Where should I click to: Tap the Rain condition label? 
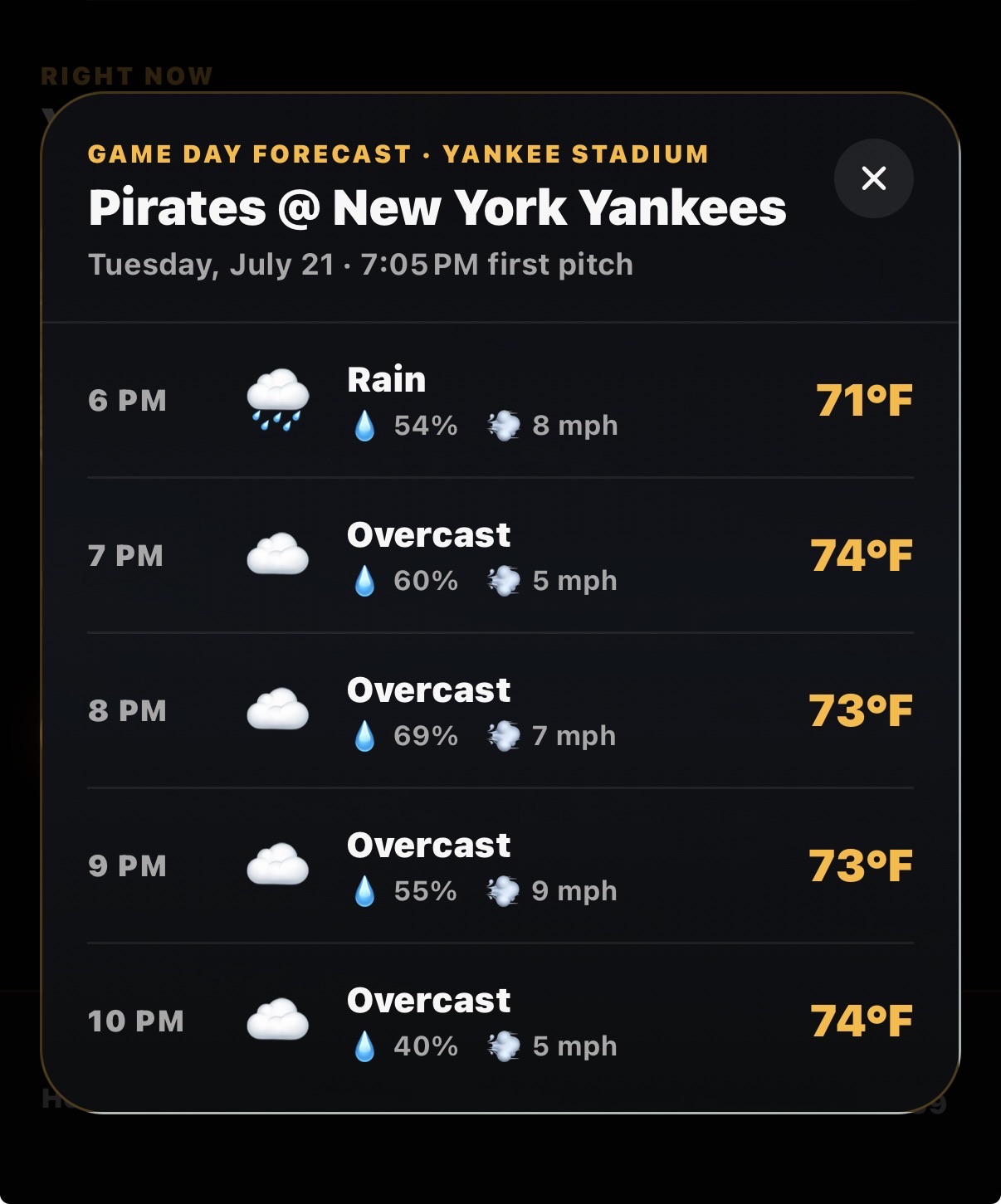(x=386, y=380)
